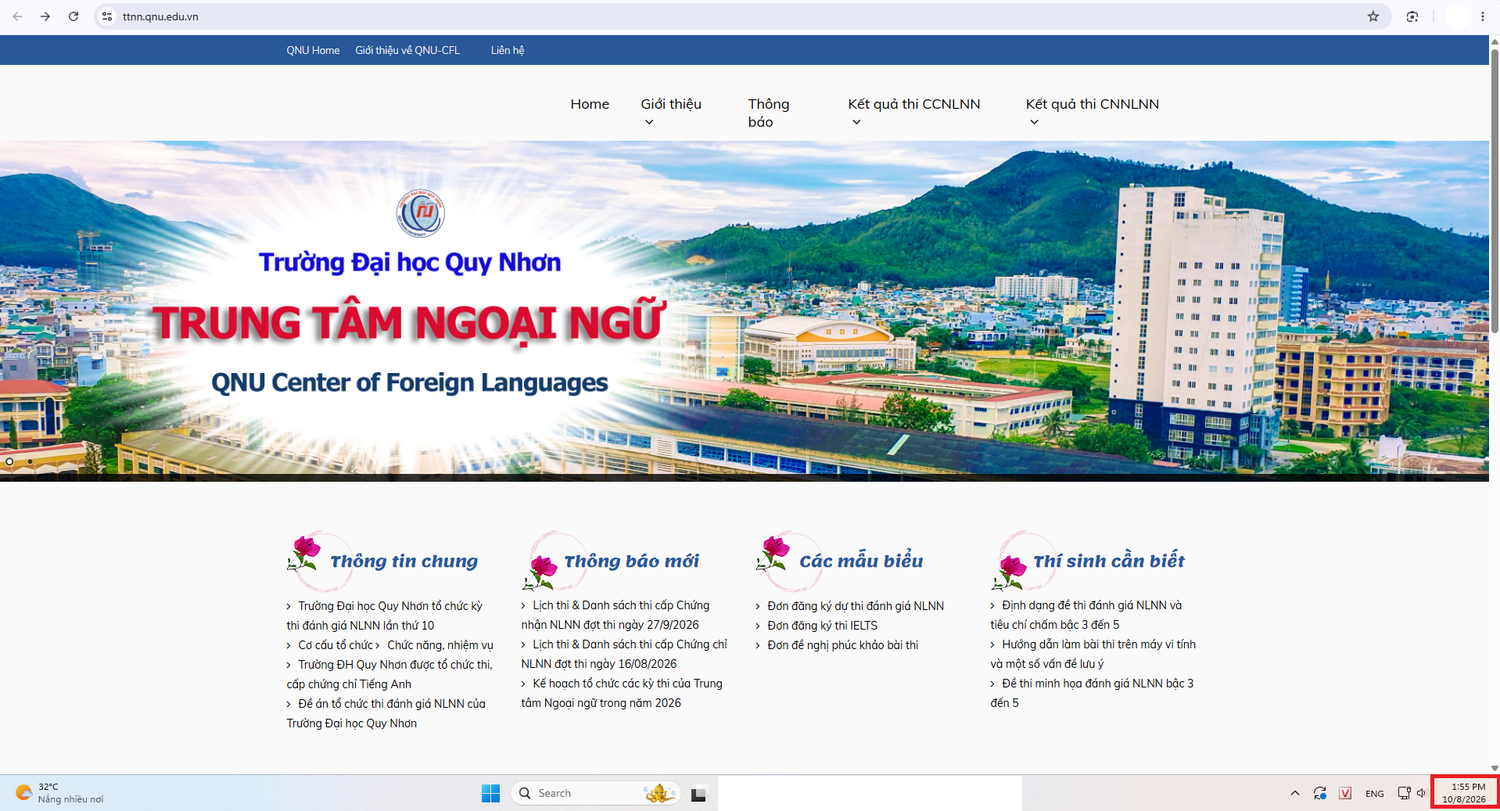The image size is (1500, 811).
Task: Show hidden system tray icons
Action: click(x=1295, y=793)
